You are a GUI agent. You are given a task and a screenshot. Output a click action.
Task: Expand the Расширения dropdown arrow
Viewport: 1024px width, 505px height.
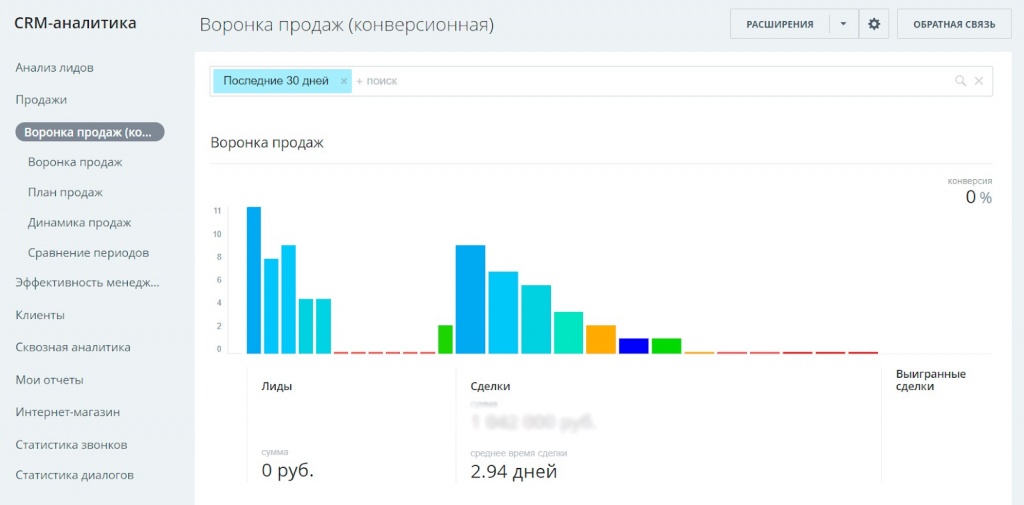(x=844, y=24)
